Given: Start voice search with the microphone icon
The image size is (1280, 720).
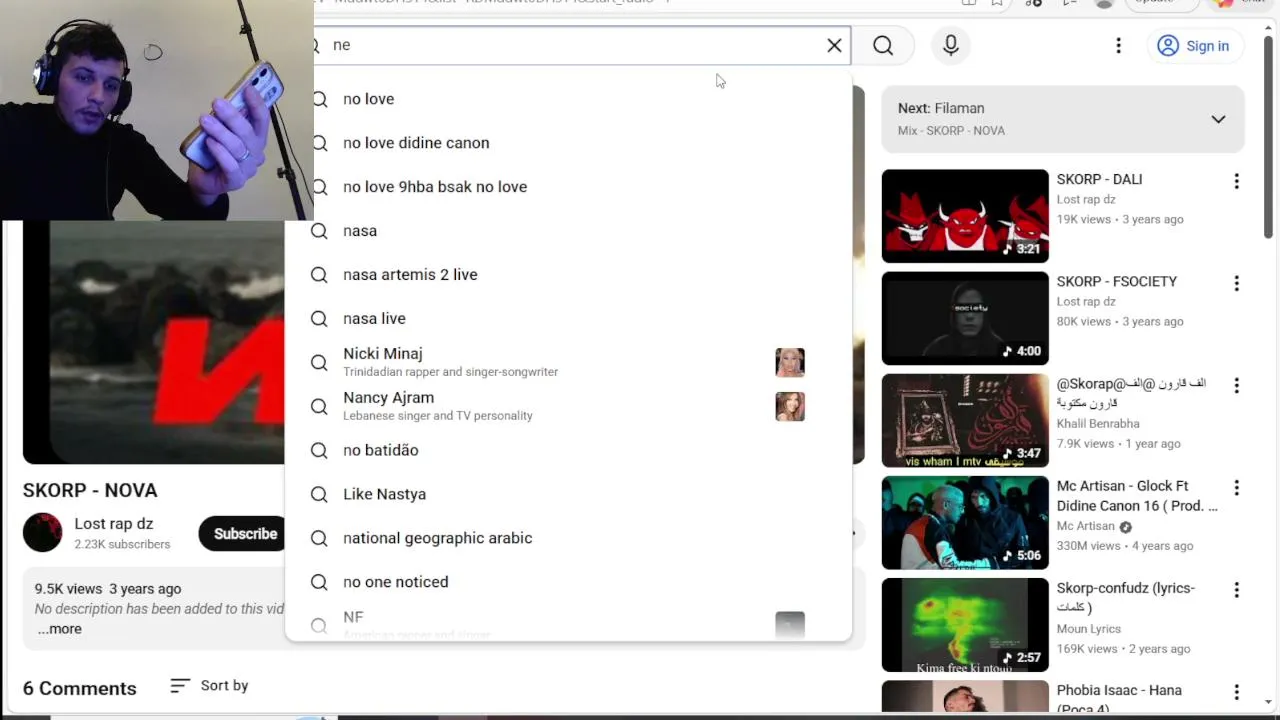Looking at the screenshot, I should tap(951, 45).
